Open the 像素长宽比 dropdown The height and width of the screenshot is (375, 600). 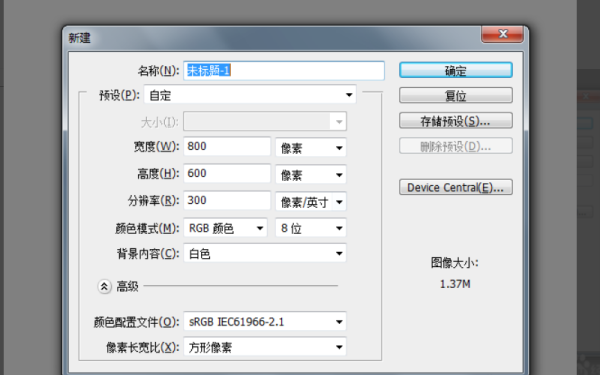tap(265, 347)
